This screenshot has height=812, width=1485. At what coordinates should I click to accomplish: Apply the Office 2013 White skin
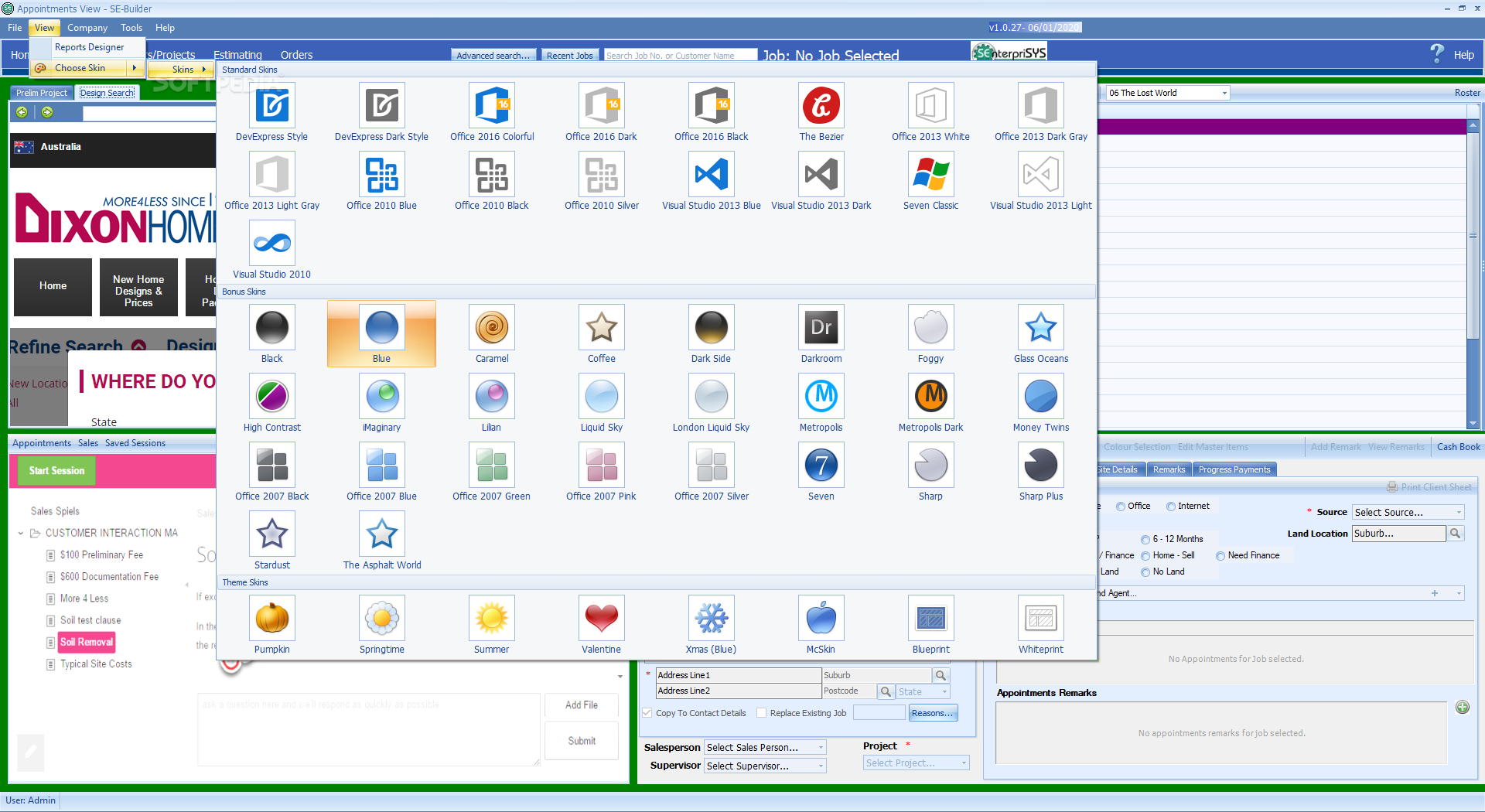coord(931,106)
